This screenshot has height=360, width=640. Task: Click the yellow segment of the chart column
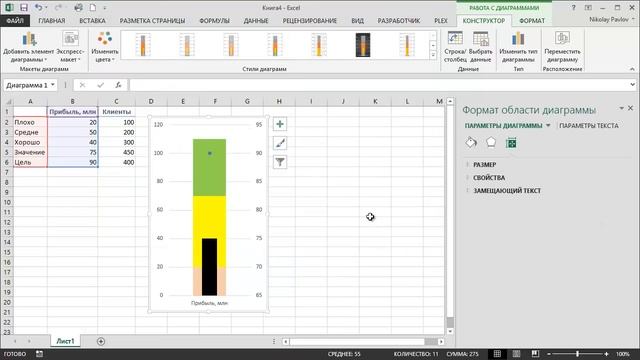(x=209, y=217)
